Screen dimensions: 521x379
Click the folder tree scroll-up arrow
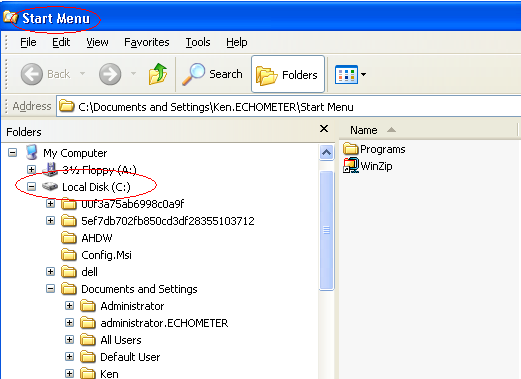click(x=327, y=153)
